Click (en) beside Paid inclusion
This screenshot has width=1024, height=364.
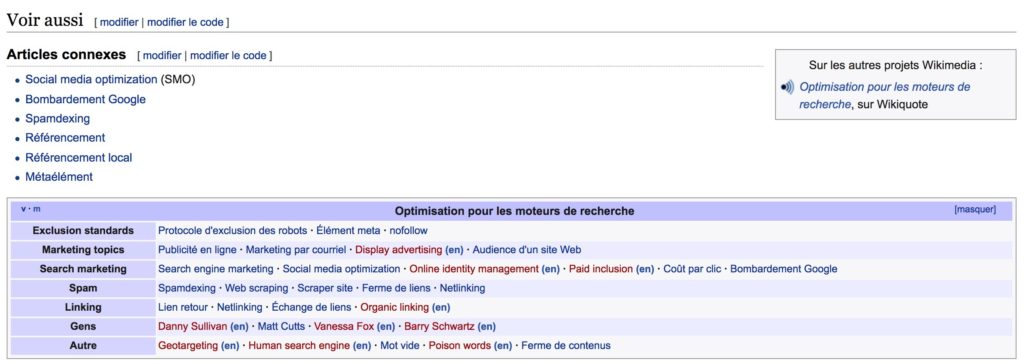point(645,269)
